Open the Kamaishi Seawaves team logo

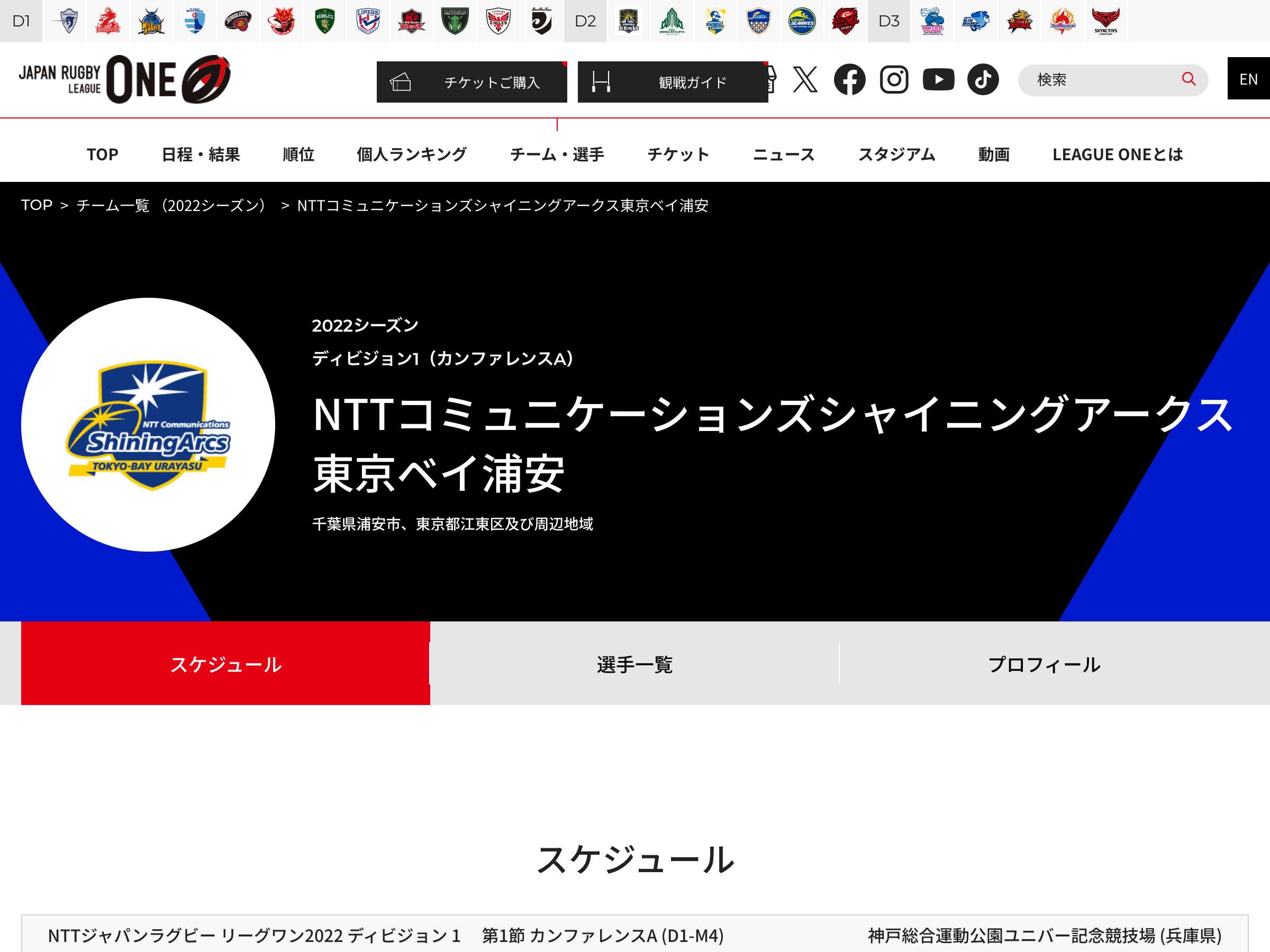tap(802, 21)
